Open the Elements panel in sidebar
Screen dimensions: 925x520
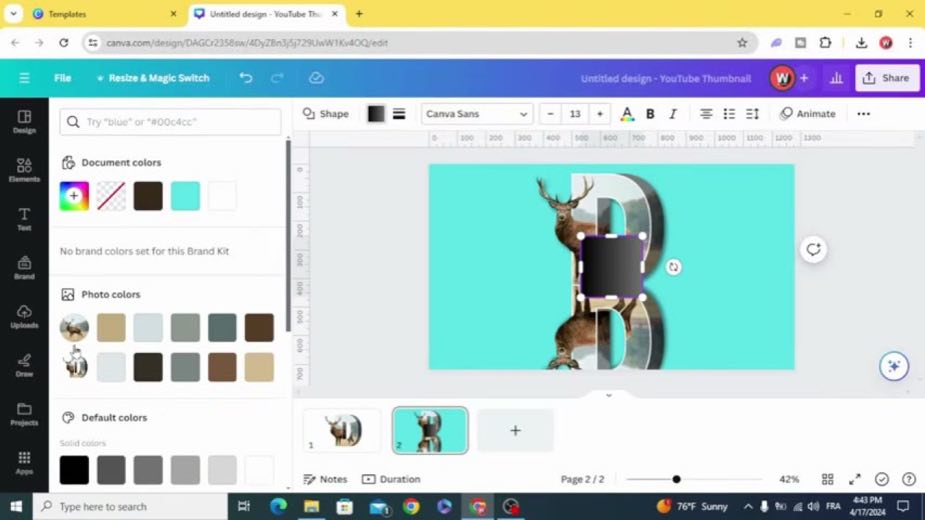(24, 170)
